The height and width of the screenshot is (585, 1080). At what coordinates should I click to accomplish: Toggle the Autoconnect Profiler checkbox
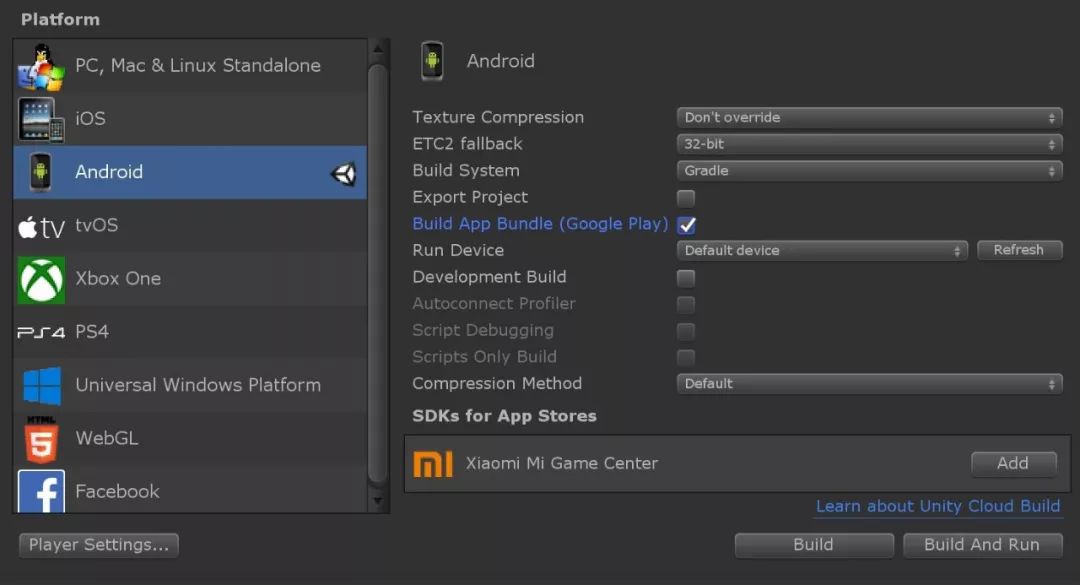click(686, 304)
